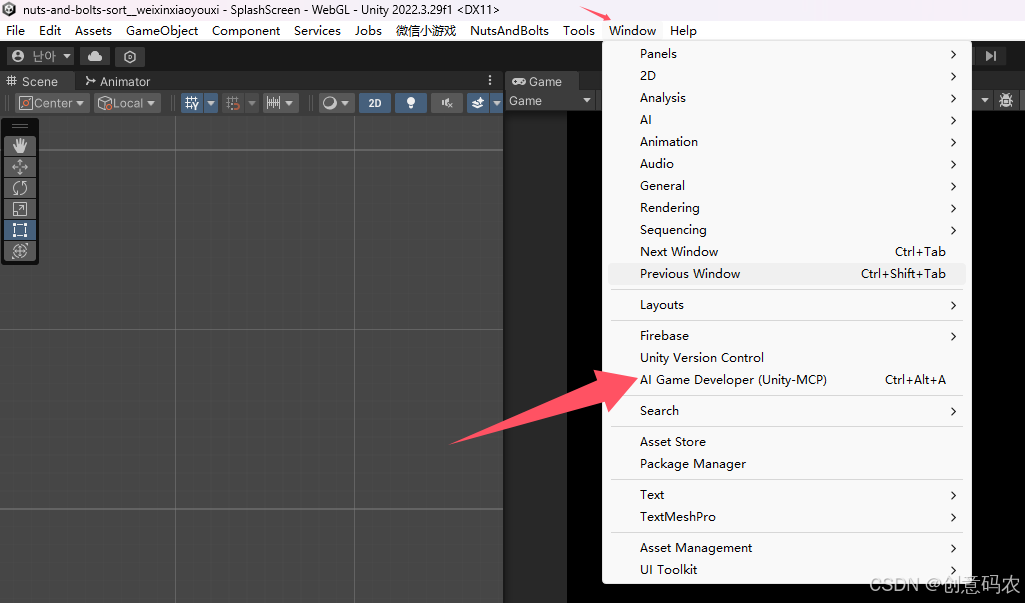Image resolution: width=1025 pixels, height=603 pixels.
Task: Select the Hand view tool
Action: point(20,146)
